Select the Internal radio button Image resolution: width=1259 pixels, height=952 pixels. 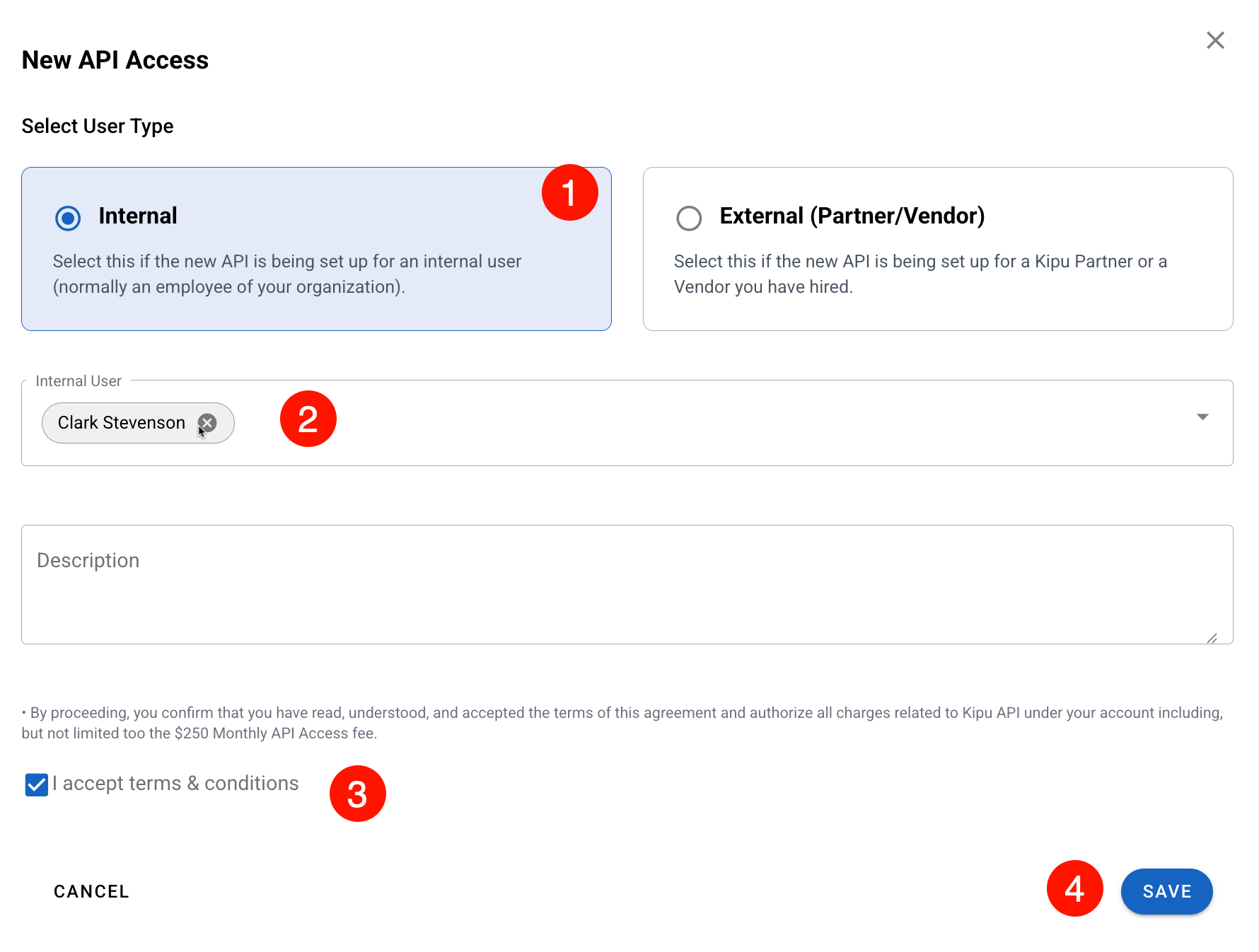[68, 218]
